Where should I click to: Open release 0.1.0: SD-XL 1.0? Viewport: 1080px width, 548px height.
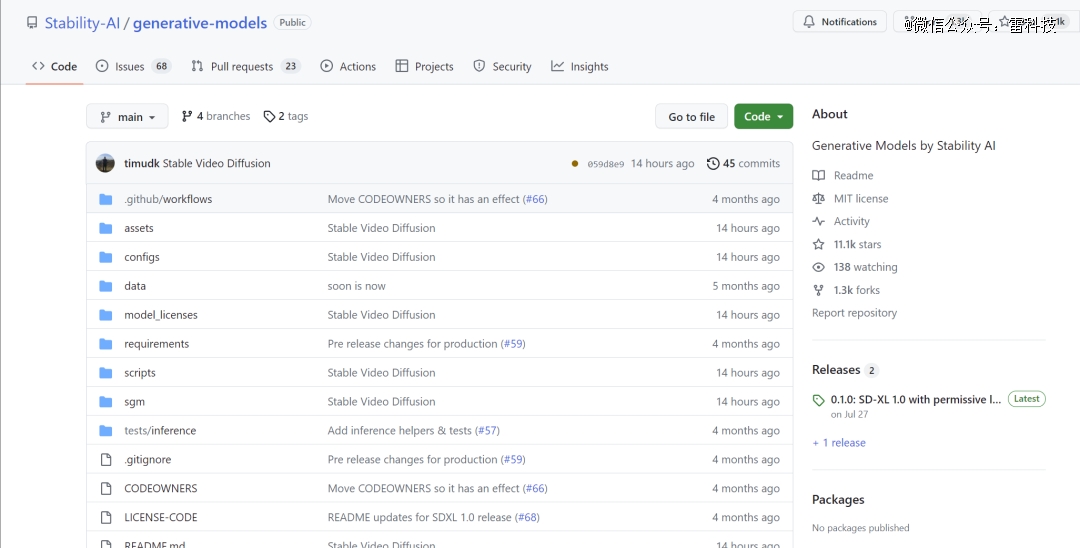click(x=915, y=399)
